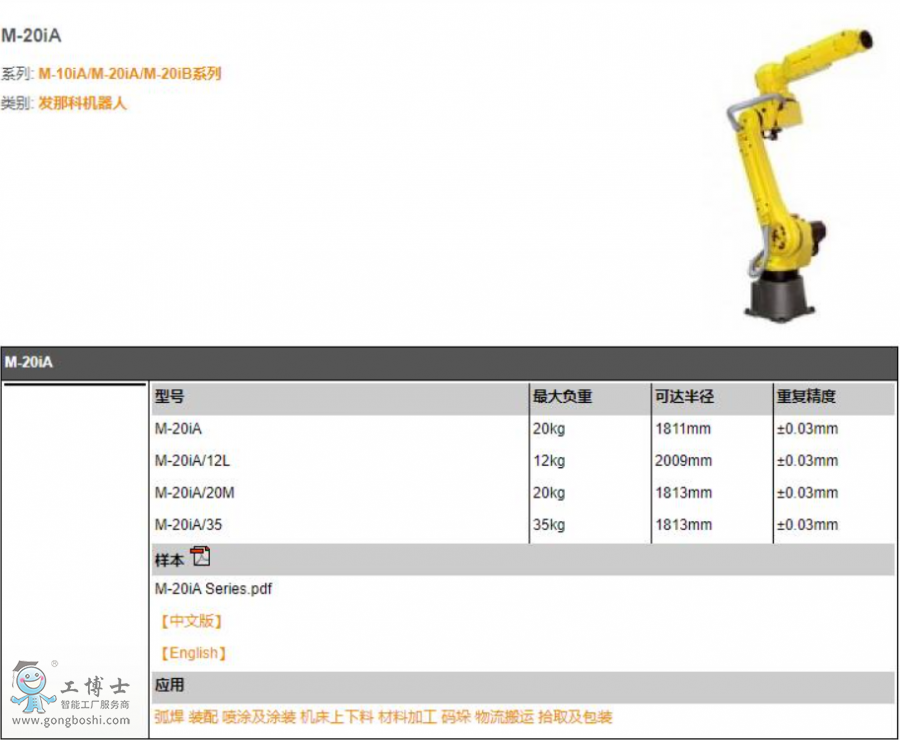
Task: Open the 机床上下料 application link
Action: tap(337, 717)
